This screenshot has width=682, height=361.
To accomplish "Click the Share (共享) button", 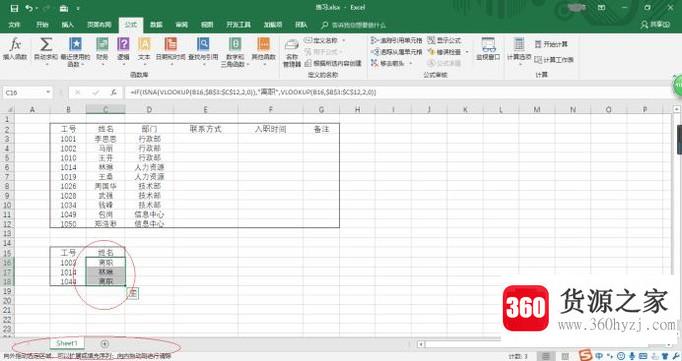I will [x=655, y=25].
